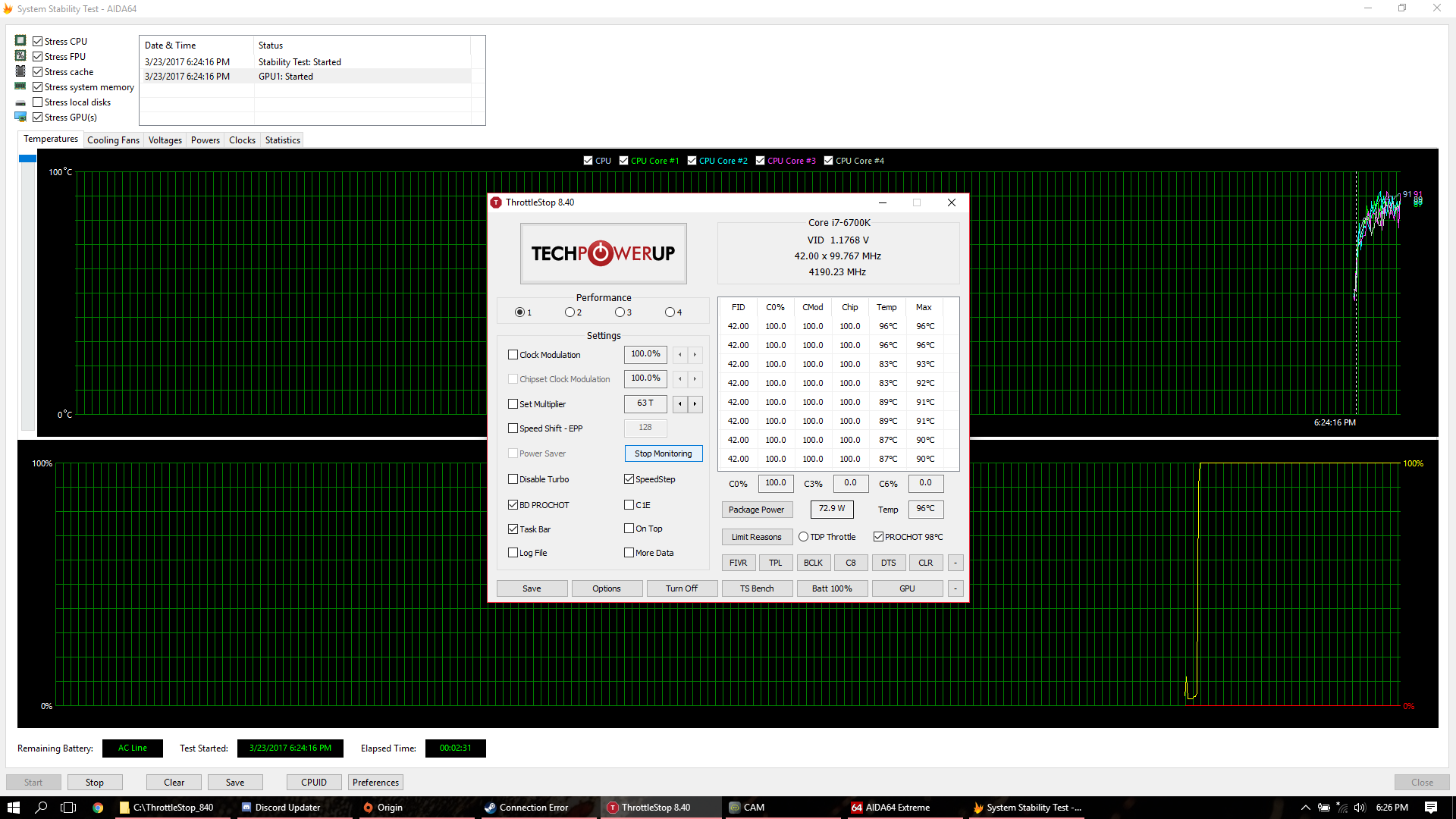Select TDP Throttle radio button
1456x819 pixels.
pos(803,537)
